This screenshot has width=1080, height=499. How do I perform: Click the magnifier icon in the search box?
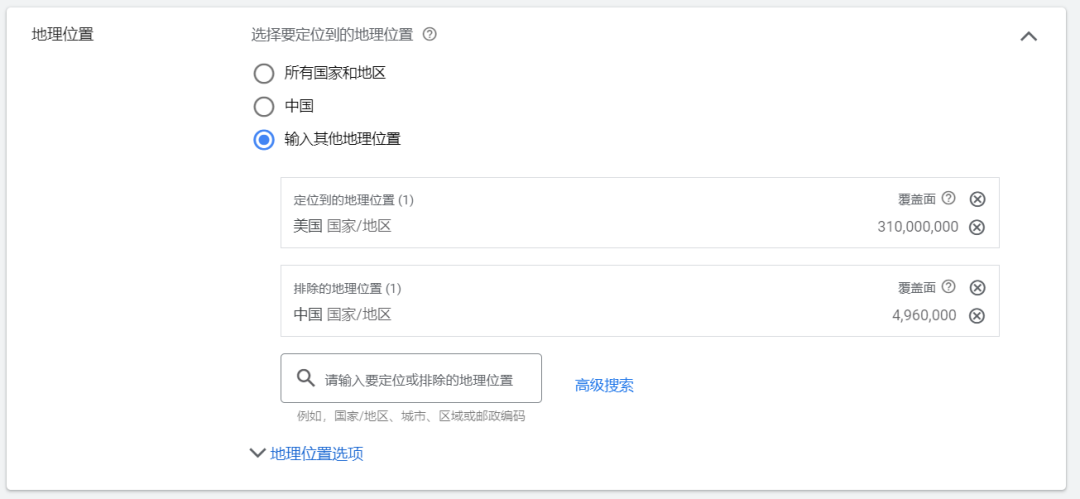click(x=306, y=378)
